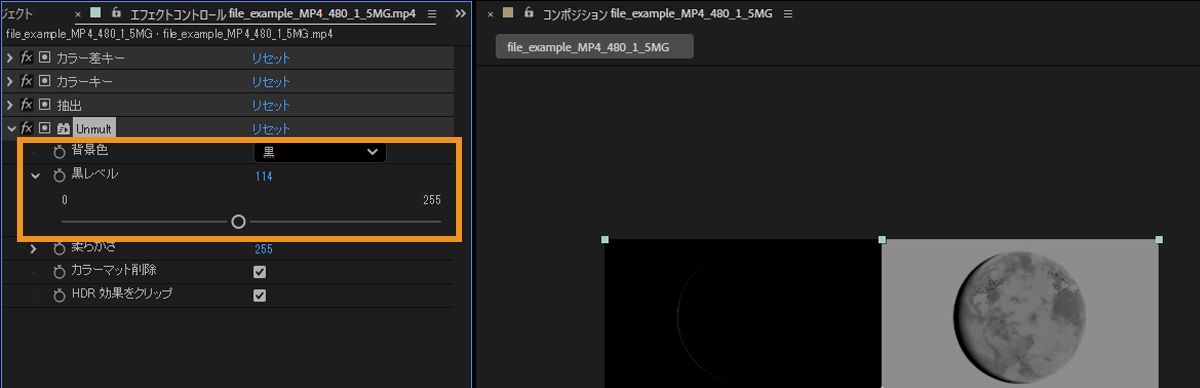This screenshot has width=1200, height=388.
Task: Click the lock icon in composition panel tab
Action: point(529,13)
